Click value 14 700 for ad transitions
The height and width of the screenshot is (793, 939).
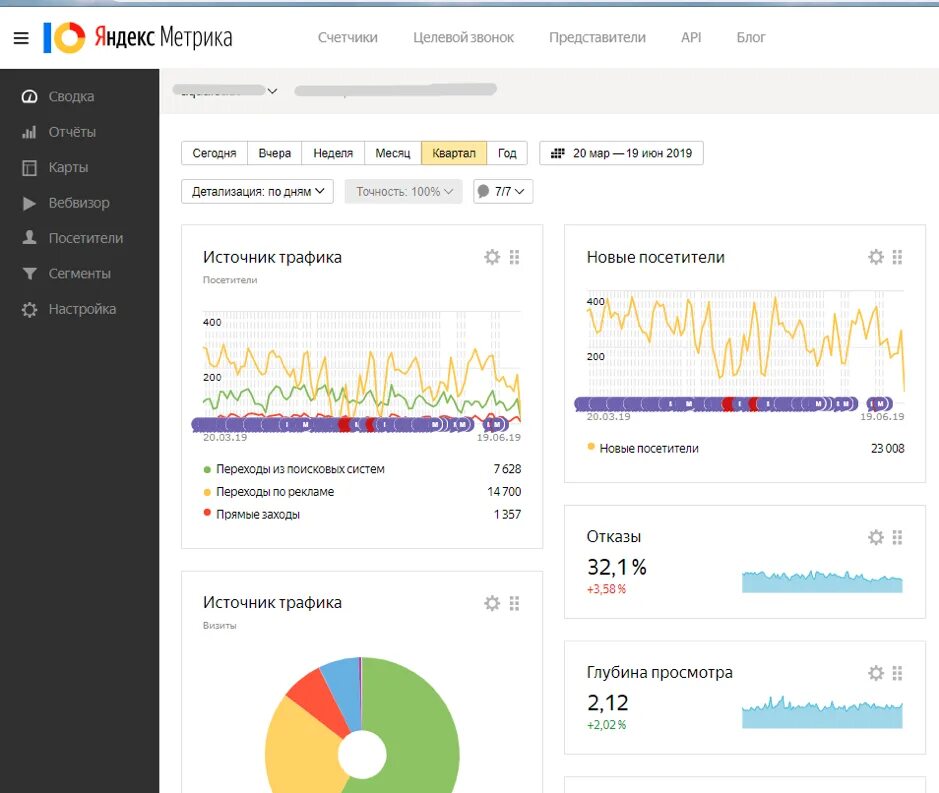point(504,492)
